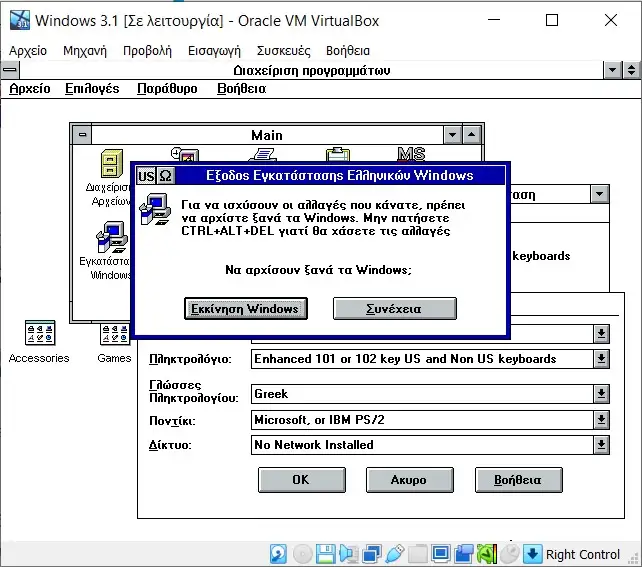Screen dimensions: 642x567
Task: Open Program Manager's Παράθυρο menu
Action: (167, 88)
